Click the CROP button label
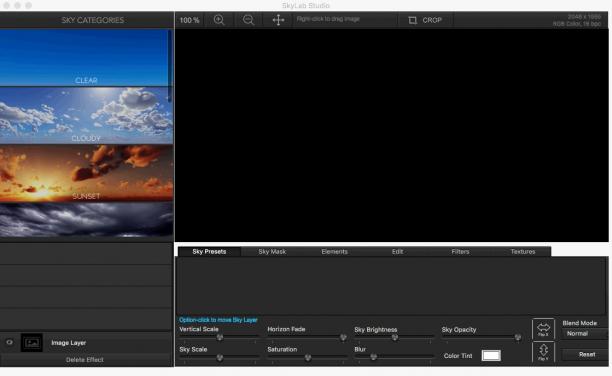 click(432, 20)
